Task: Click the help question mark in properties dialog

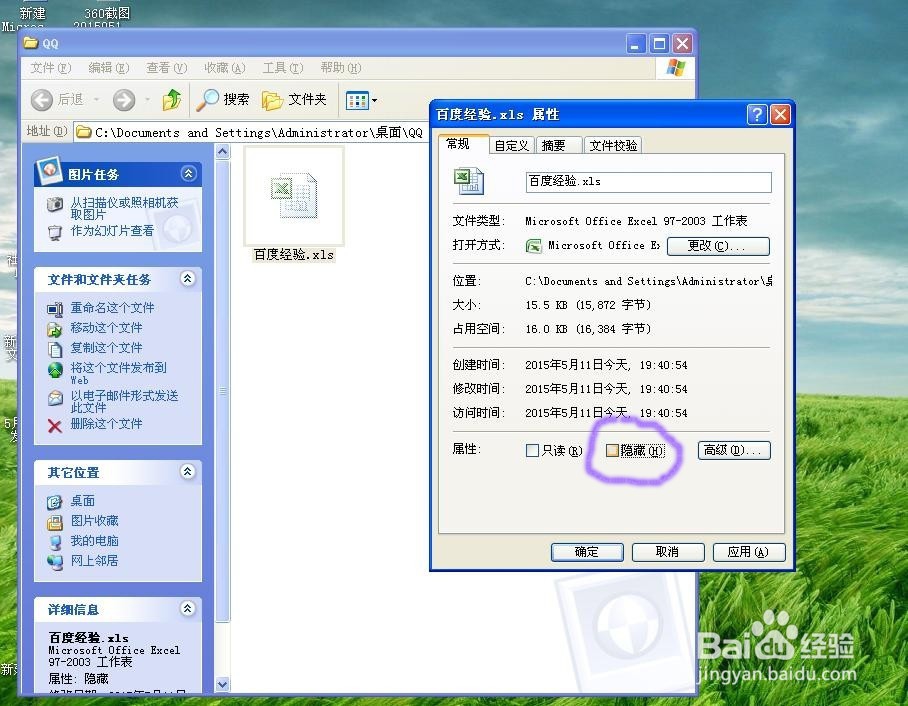Action: (x=757, y=115)
